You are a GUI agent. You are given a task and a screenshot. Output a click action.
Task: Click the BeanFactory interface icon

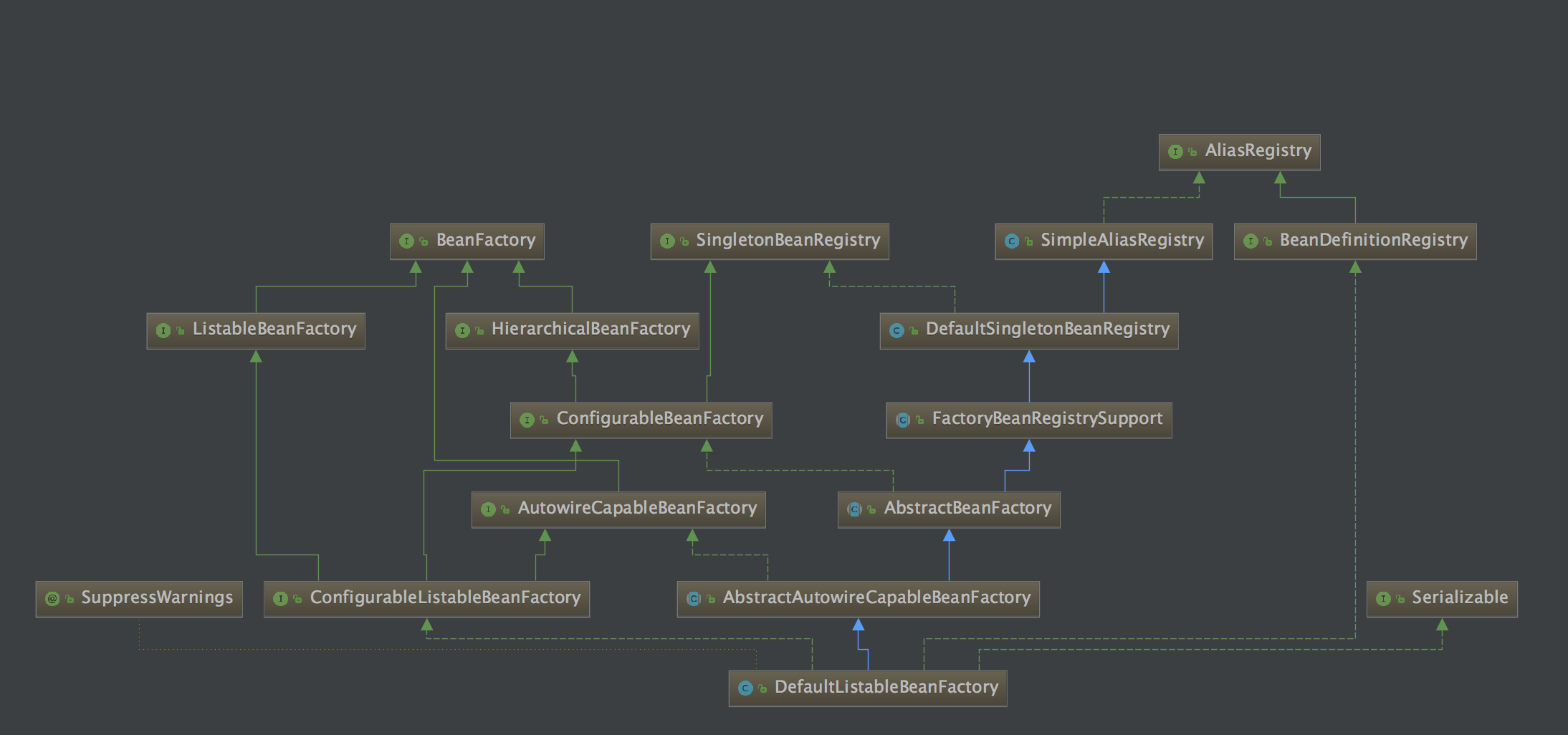click(406, 241)
